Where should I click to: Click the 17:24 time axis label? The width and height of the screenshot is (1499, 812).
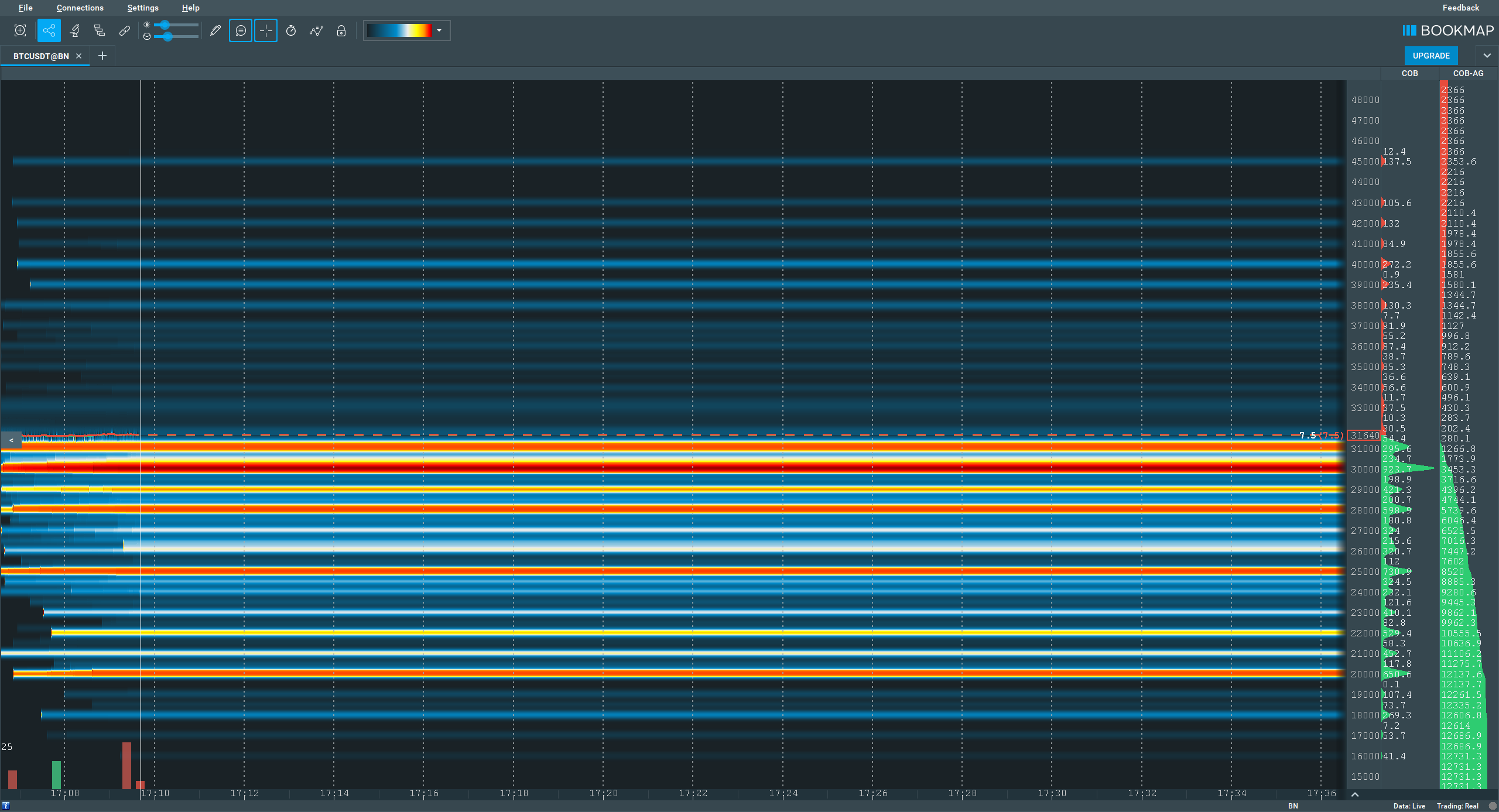tap(783, 793)
